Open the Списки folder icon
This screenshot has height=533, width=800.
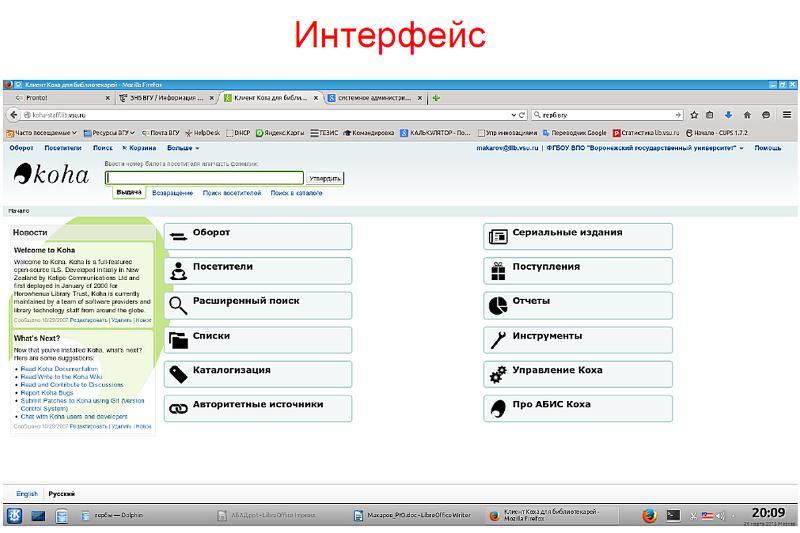tap(178, 340)
